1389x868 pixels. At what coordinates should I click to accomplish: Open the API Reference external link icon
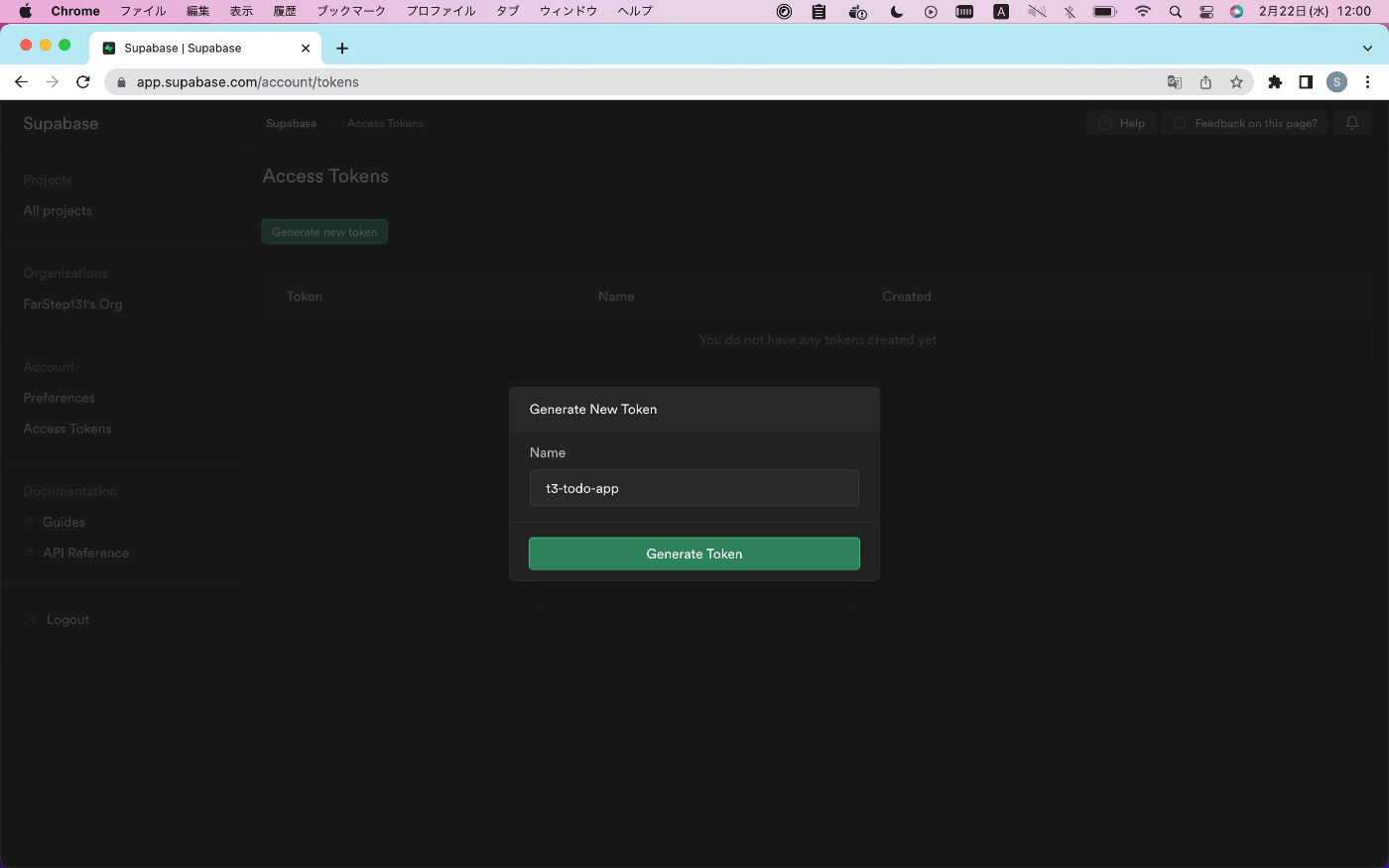[x=29, y=553]
